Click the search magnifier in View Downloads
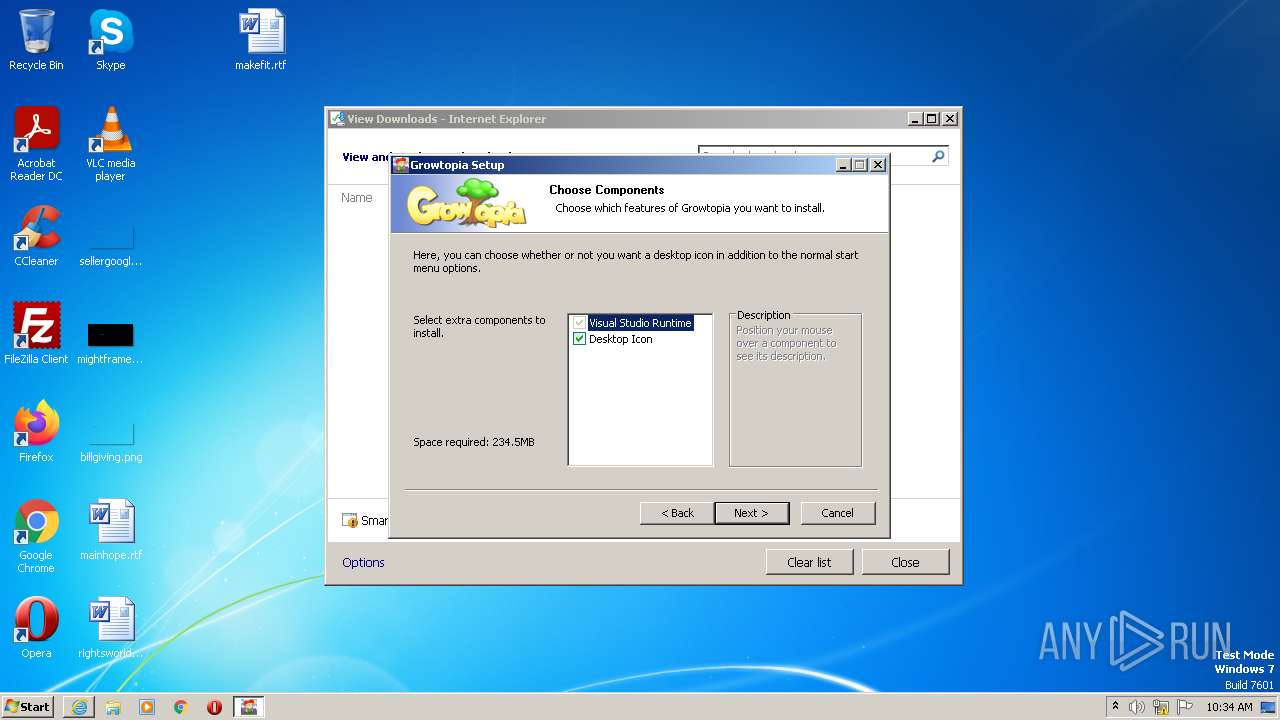Screen dimensions: 1280x720 pyautogui.click(x=938, y=156)
